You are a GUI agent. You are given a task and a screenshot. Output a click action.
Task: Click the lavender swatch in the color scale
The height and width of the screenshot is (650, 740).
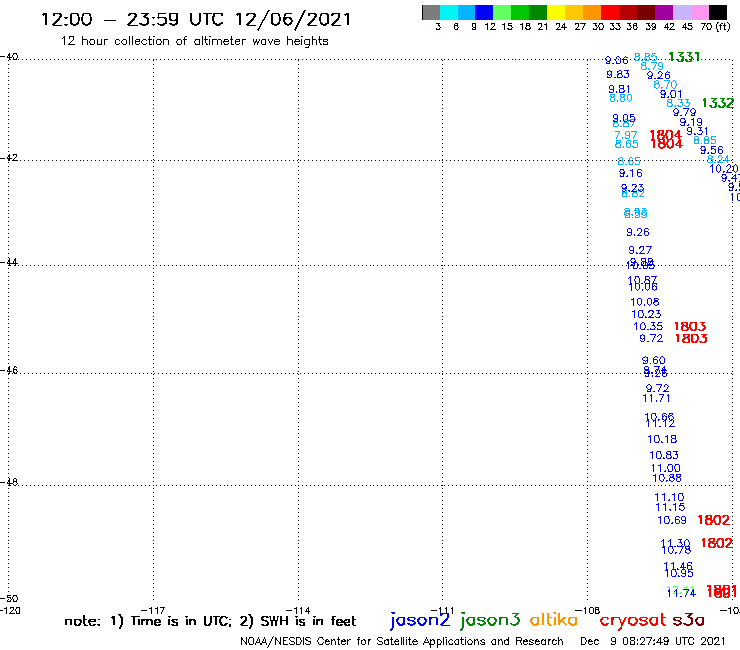tap(682, 12)
